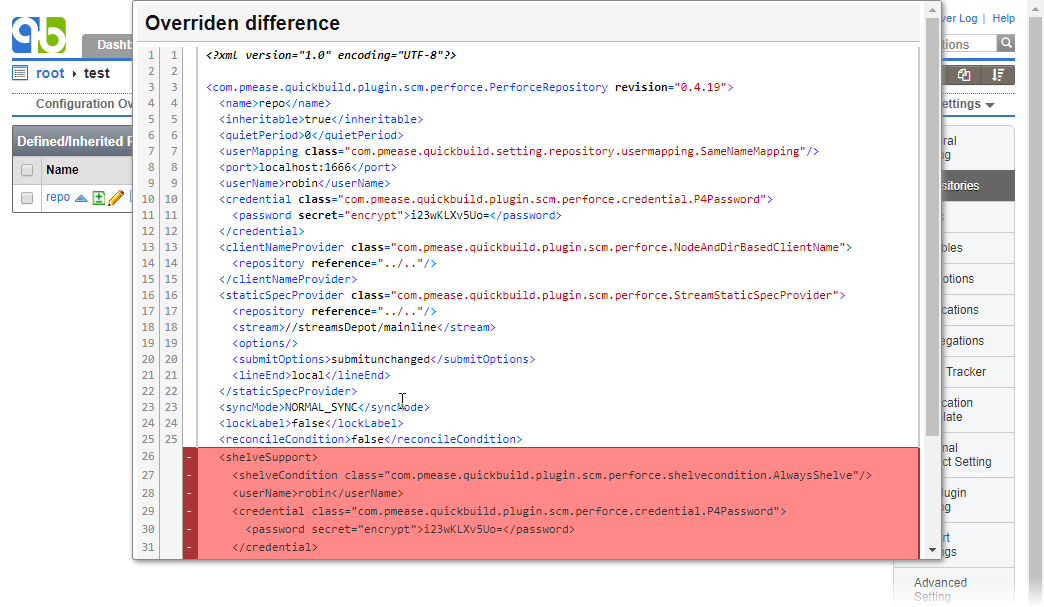Screen dimensions: 1044x607
Task: Click the inheritable true line
Action: (321, 119)
